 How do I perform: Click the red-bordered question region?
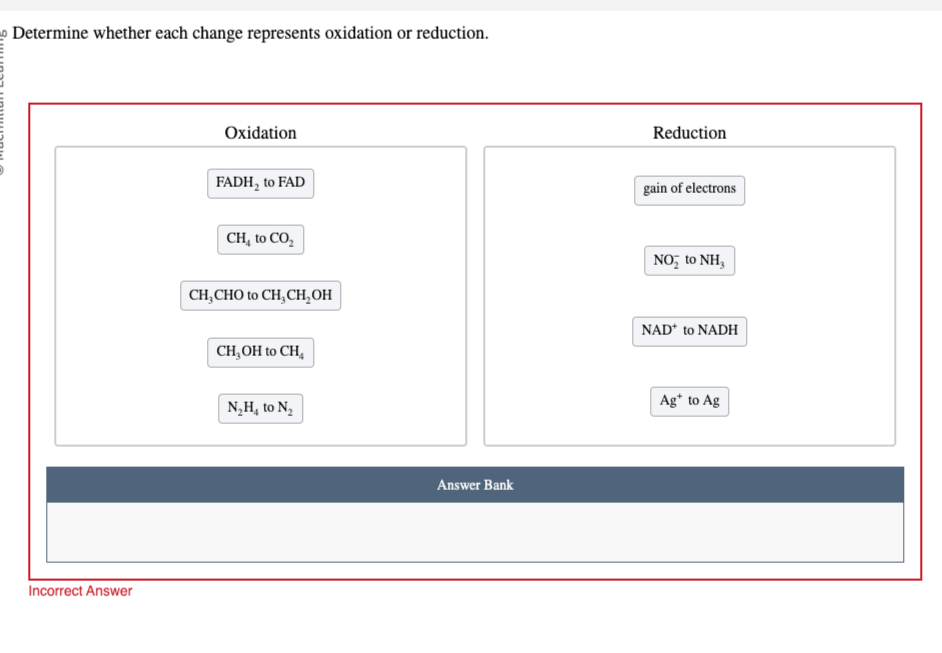474,340
